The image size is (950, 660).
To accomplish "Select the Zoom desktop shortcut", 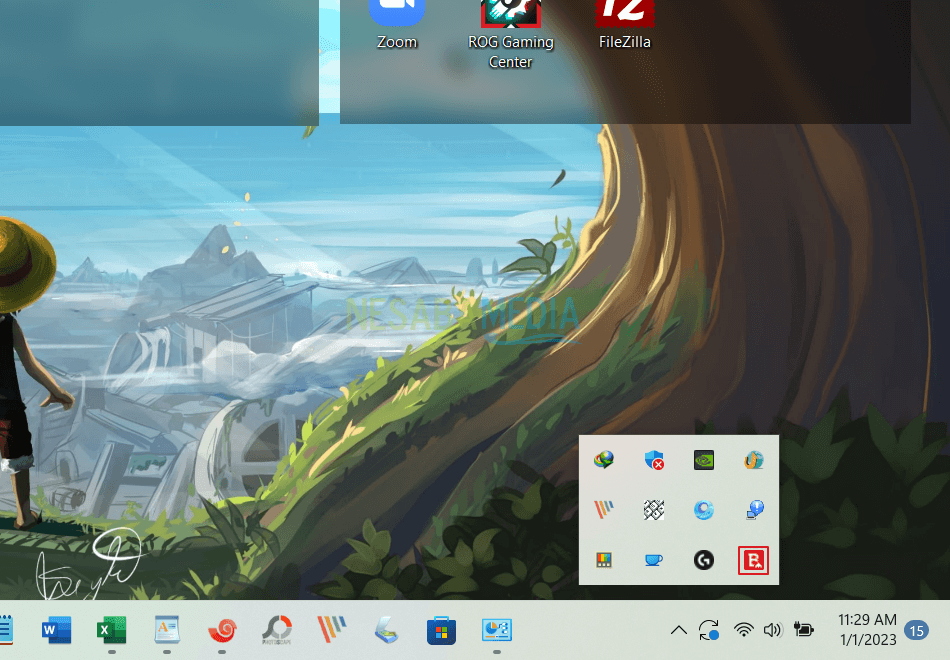I will (x=397, y=24).
